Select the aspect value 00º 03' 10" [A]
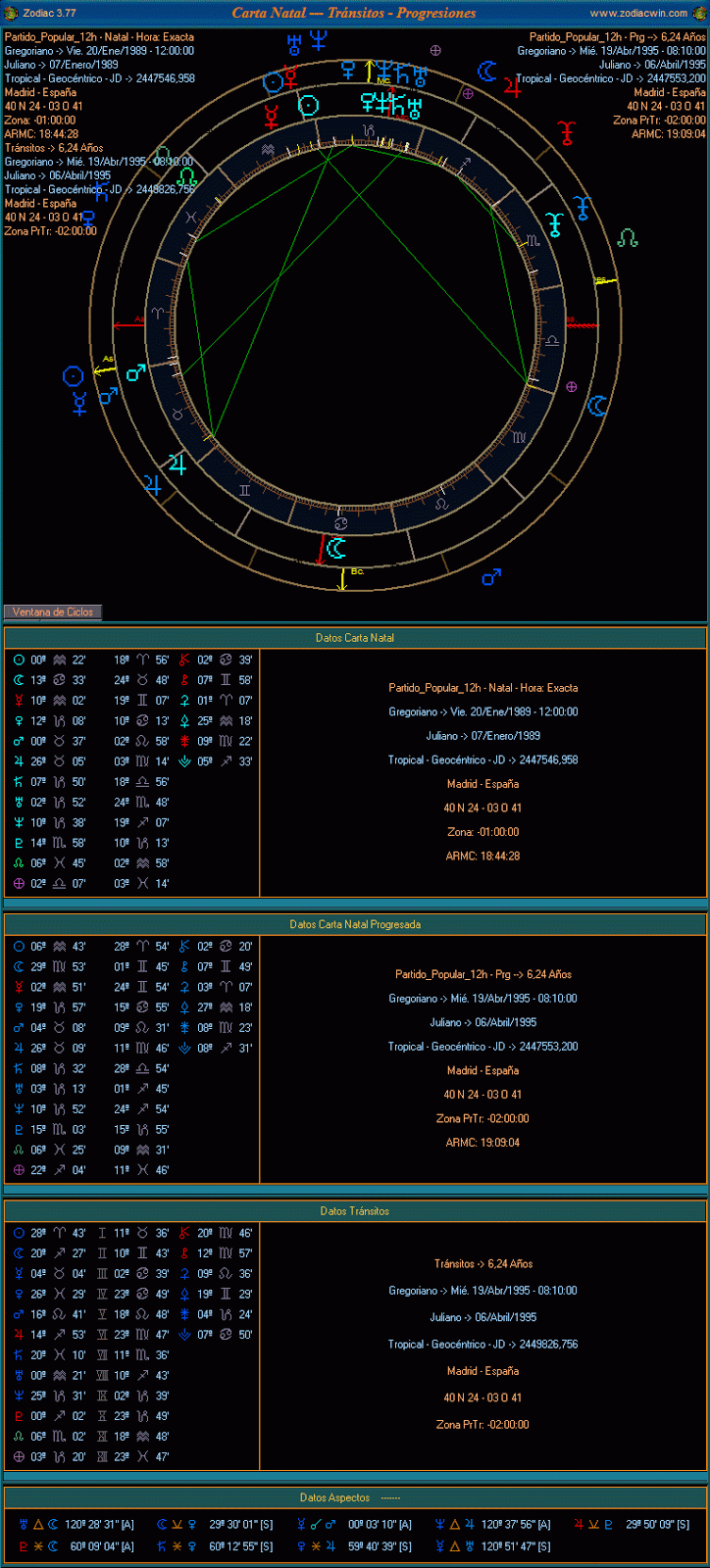Screen dimensions: 710x1568 (380, 1525)
